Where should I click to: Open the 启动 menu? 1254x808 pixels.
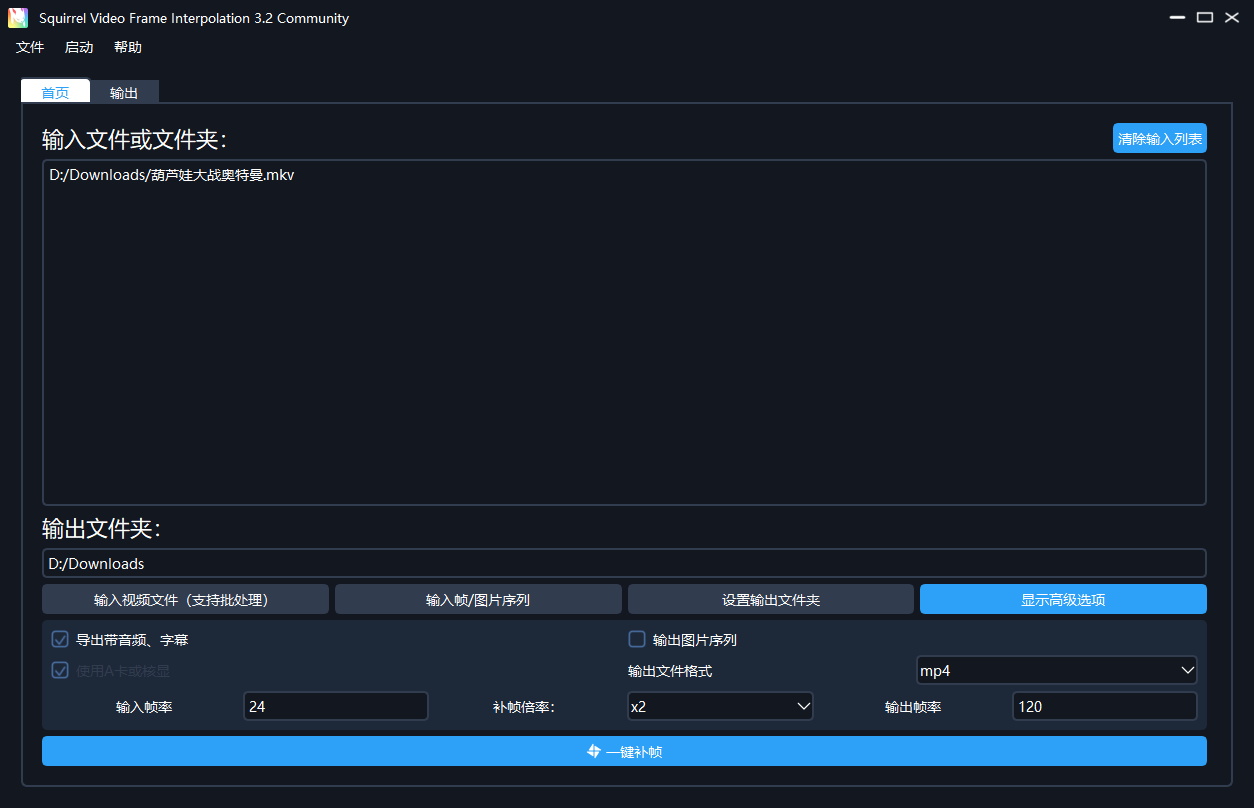79,48
